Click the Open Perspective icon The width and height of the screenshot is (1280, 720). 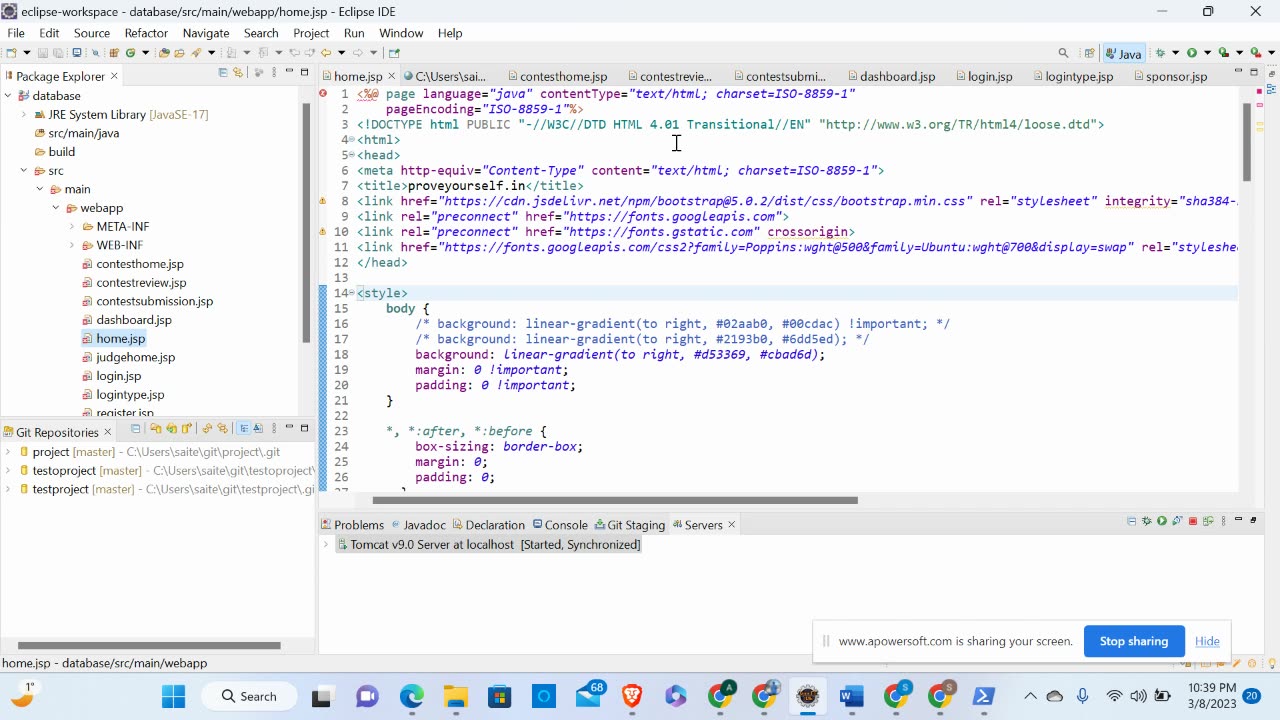point(1090,53)
